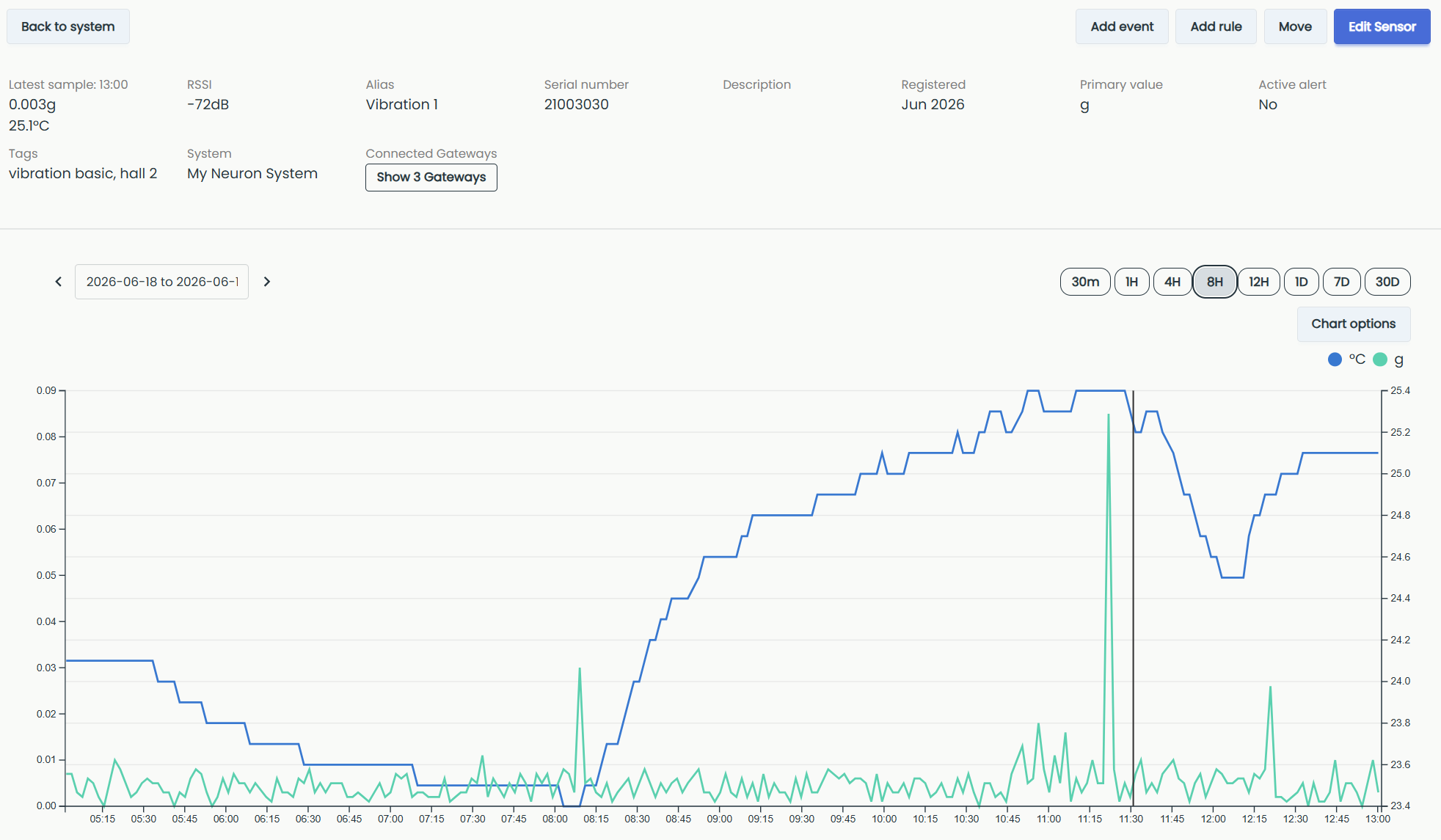Expand Show 3 Gateways

431,178
